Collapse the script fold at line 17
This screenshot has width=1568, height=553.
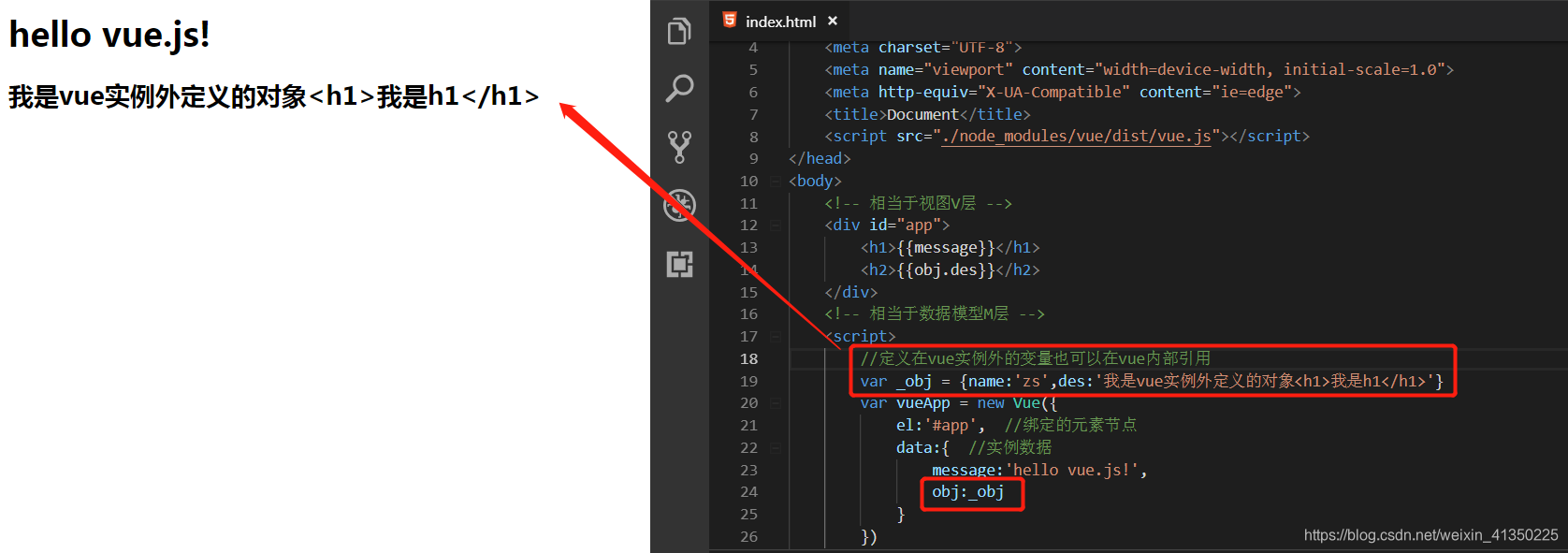point(775,337)
